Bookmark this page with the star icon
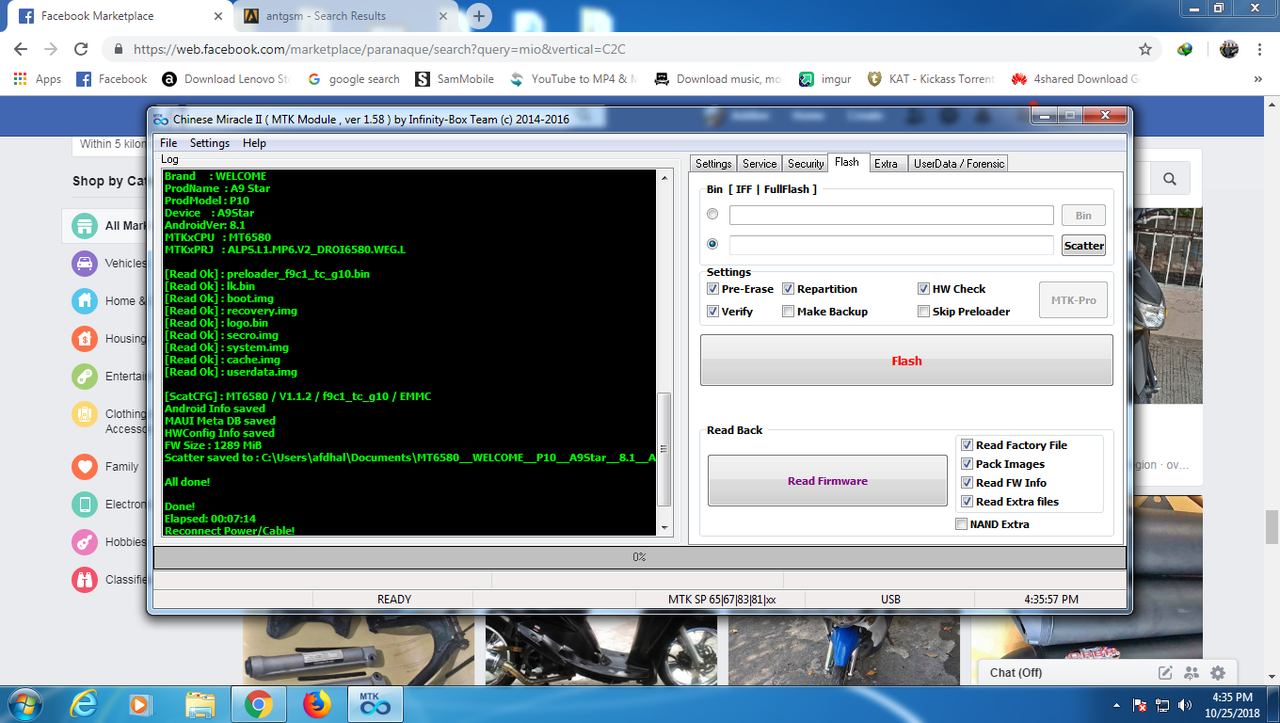 click(x=1145, y=49)
